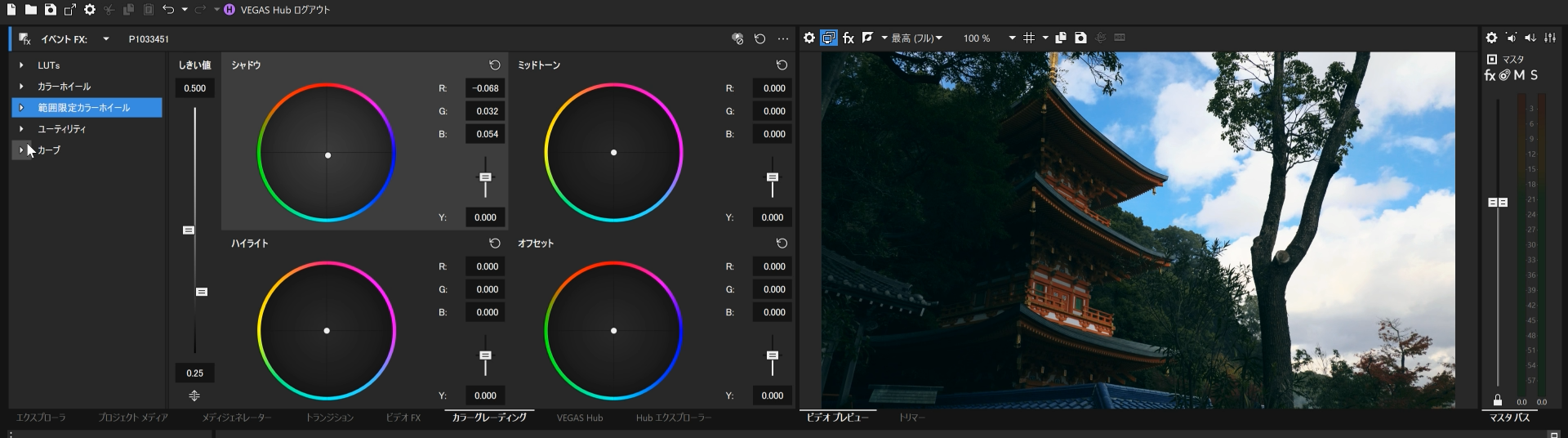Viewport: 1568px width, 438px height.
Task: Save preview snapshot to file
Action: [1080, 38]
